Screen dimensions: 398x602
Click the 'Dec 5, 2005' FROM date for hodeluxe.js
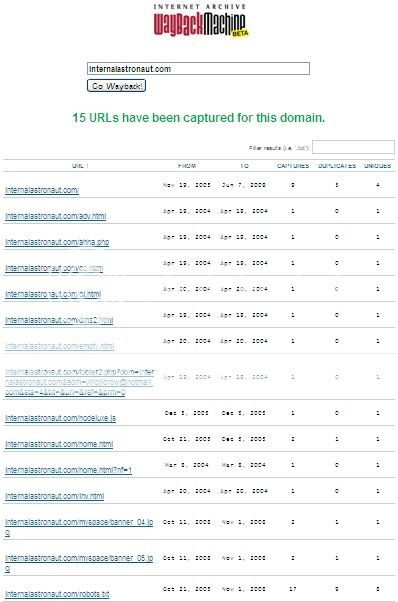tap(187, 413)
